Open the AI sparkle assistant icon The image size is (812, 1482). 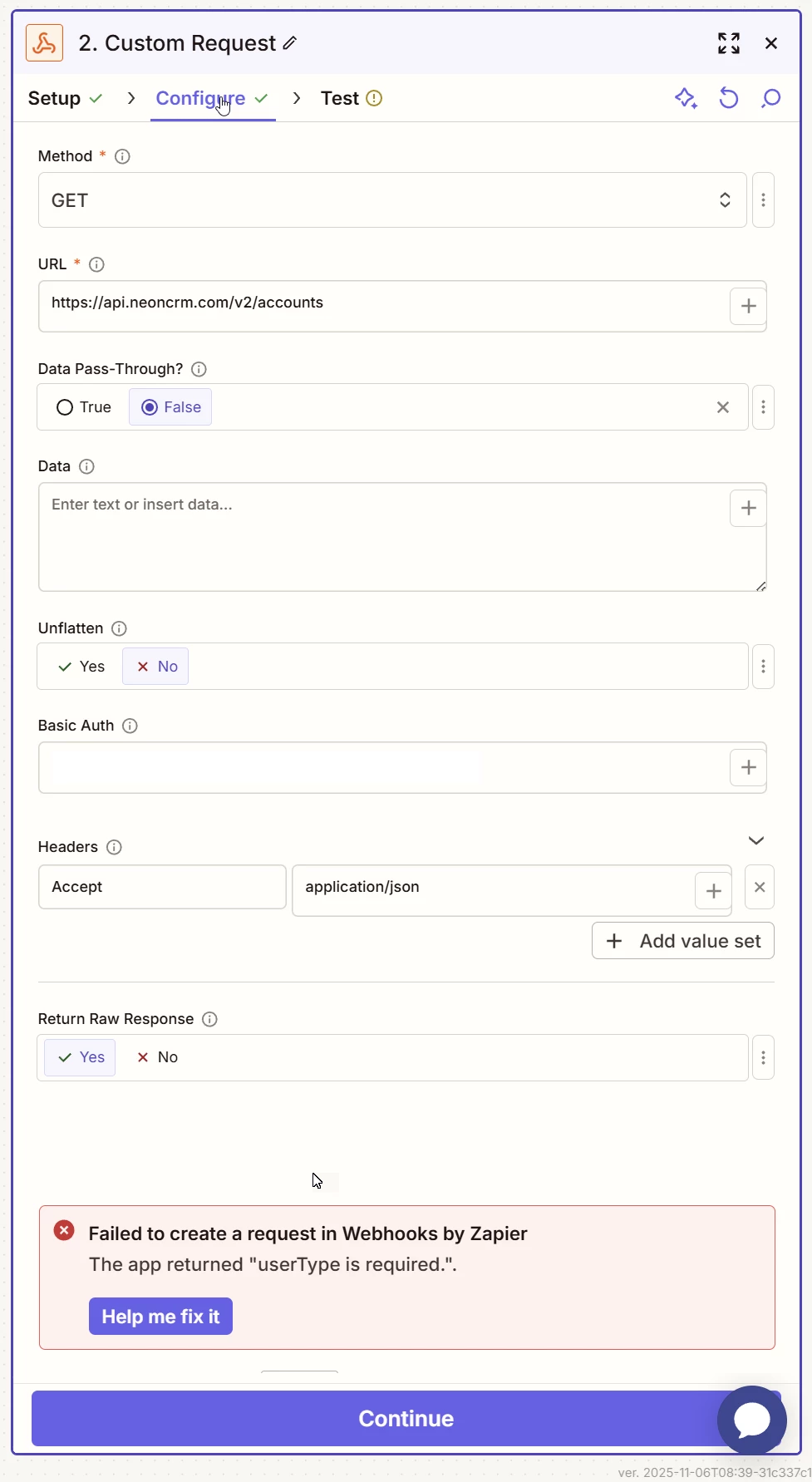click(x=686, y=98)
